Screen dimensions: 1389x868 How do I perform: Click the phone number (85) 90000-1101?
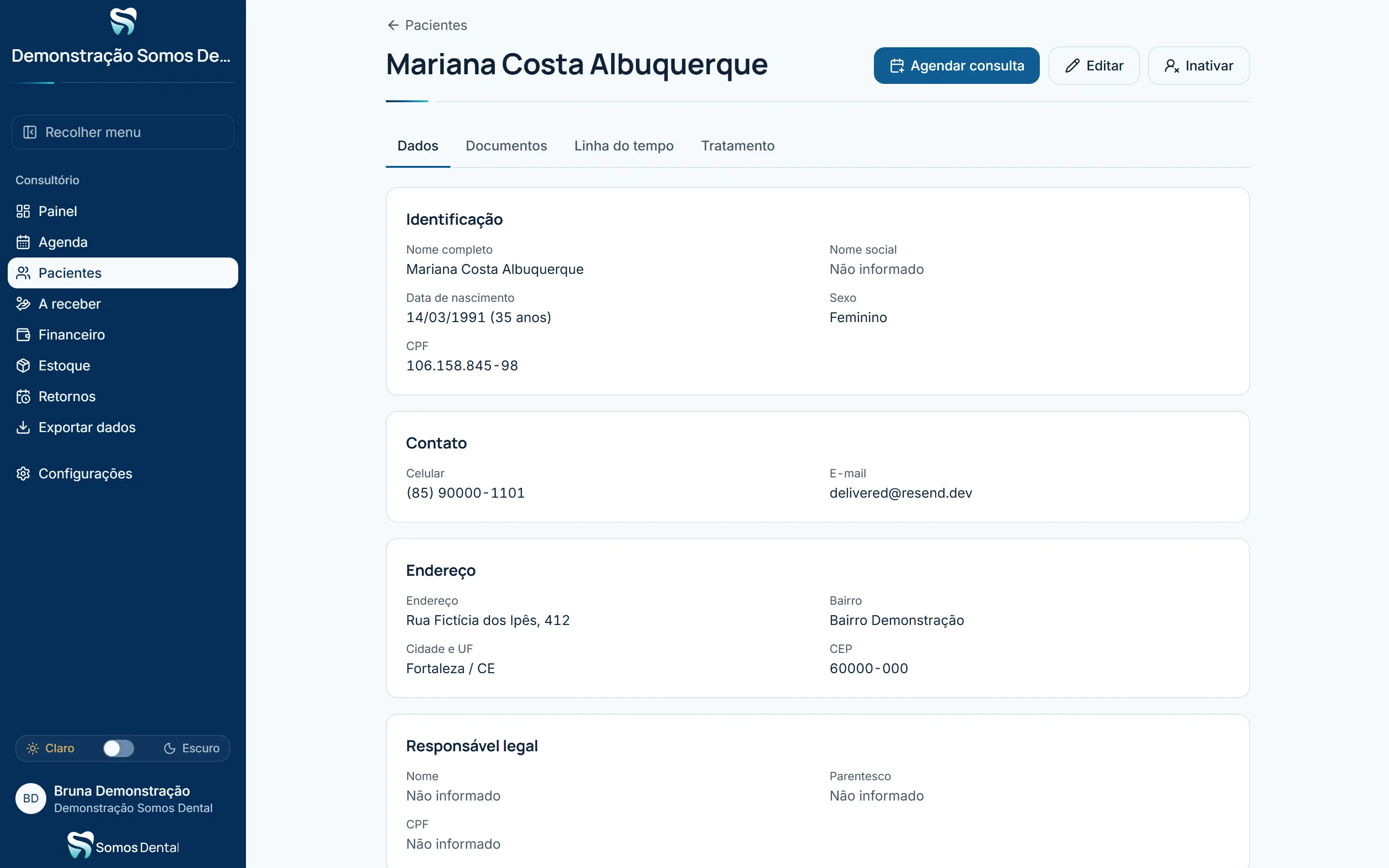coord(465,493)
